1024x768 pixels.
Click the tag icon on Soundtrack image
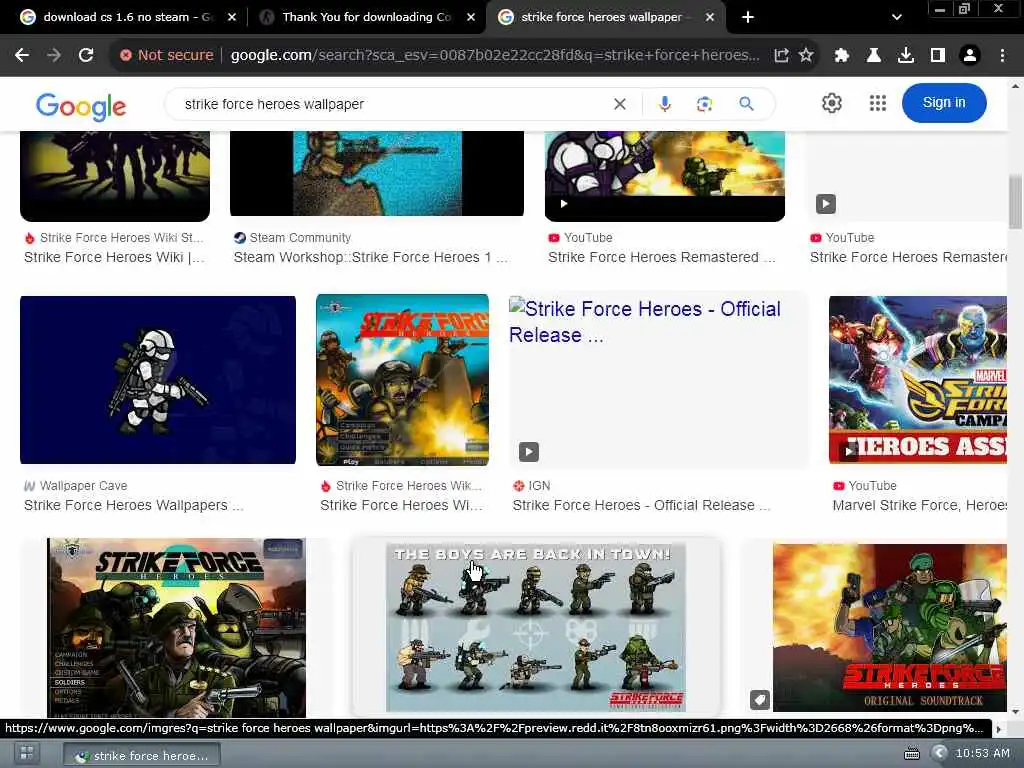[760, 700]
